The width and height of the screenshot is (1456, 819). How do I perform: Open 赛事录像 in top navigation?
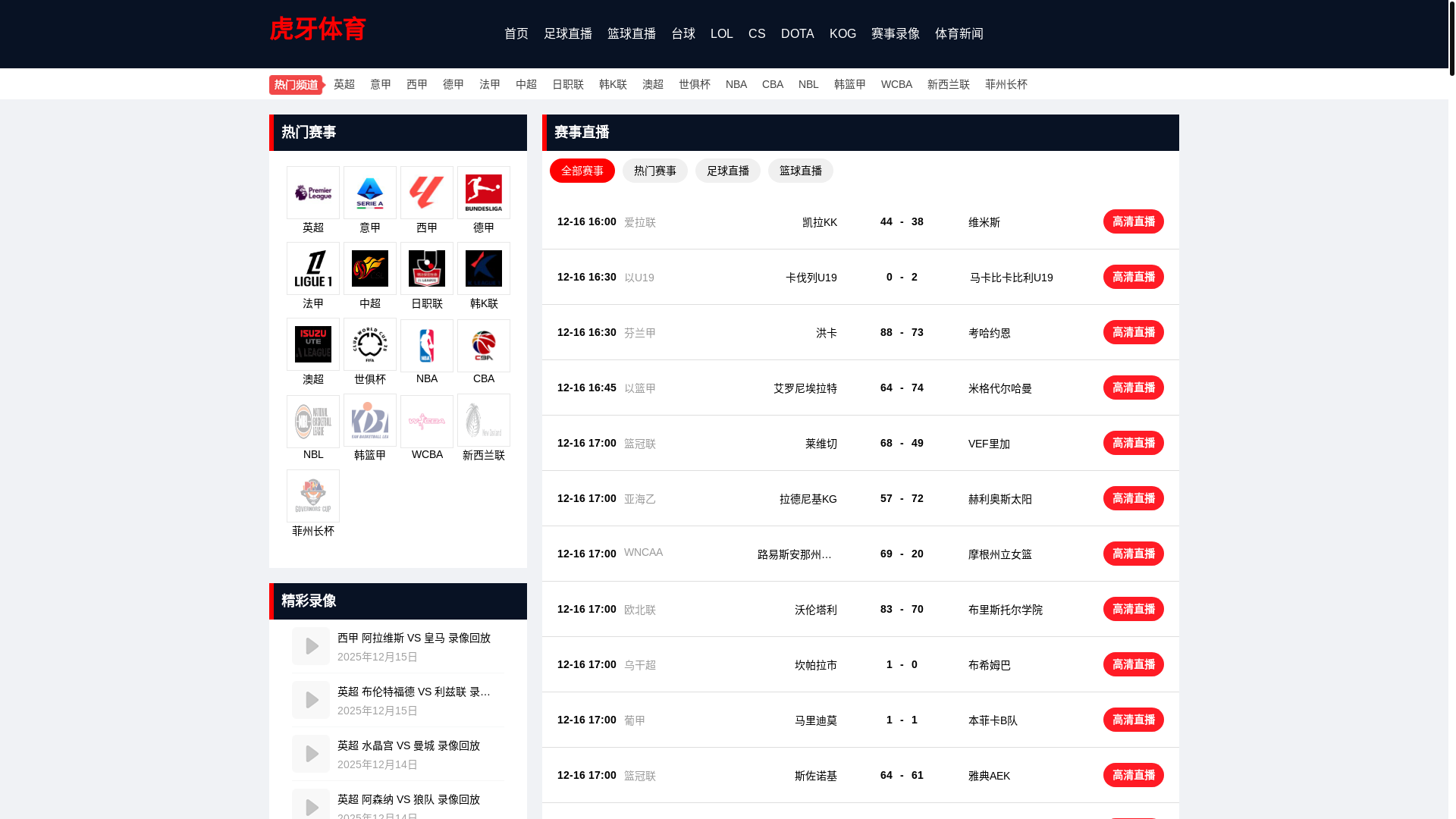click(x=896, y=33)
